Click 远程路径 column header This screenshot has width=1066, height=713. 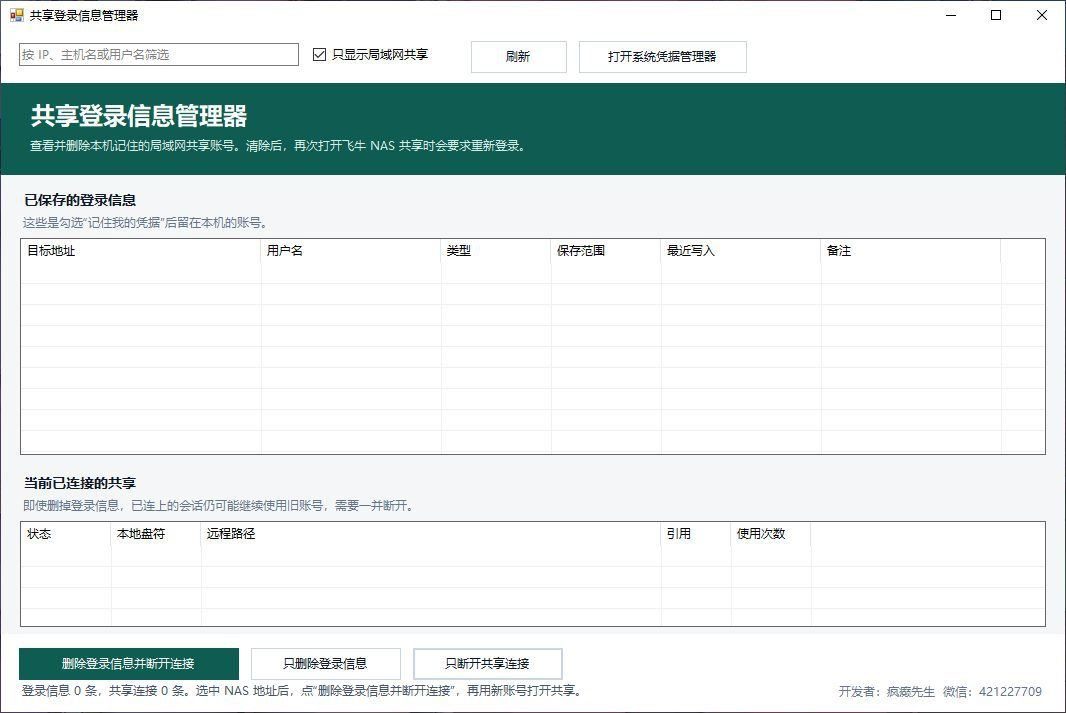tap(431, 534)
